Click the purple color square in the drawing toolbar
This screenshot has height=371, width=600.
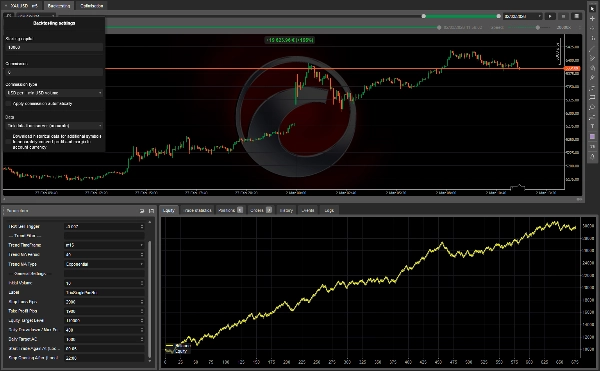(592, 137)
